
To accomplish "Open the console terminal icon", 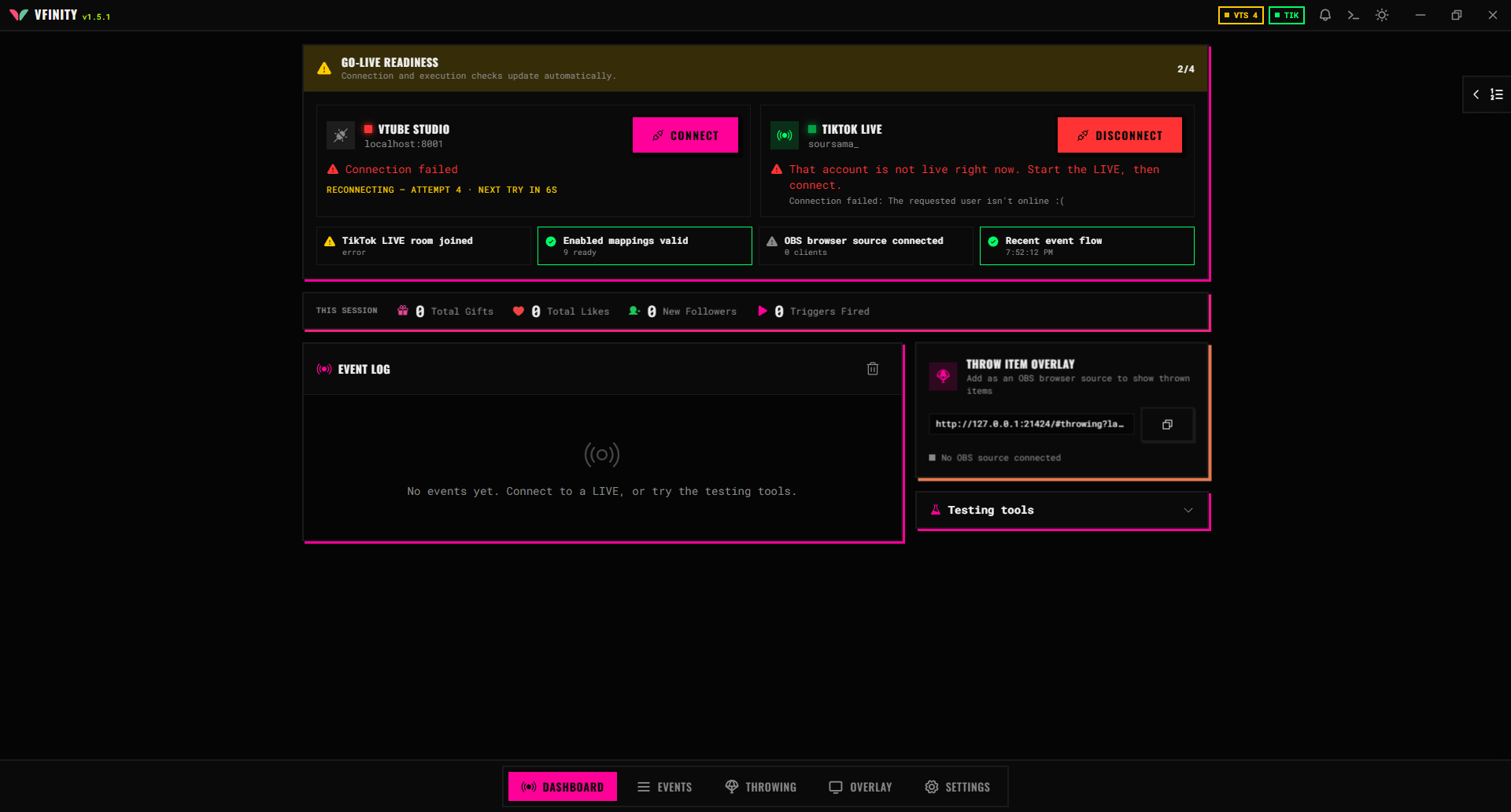I will (x=1354, y=15).
